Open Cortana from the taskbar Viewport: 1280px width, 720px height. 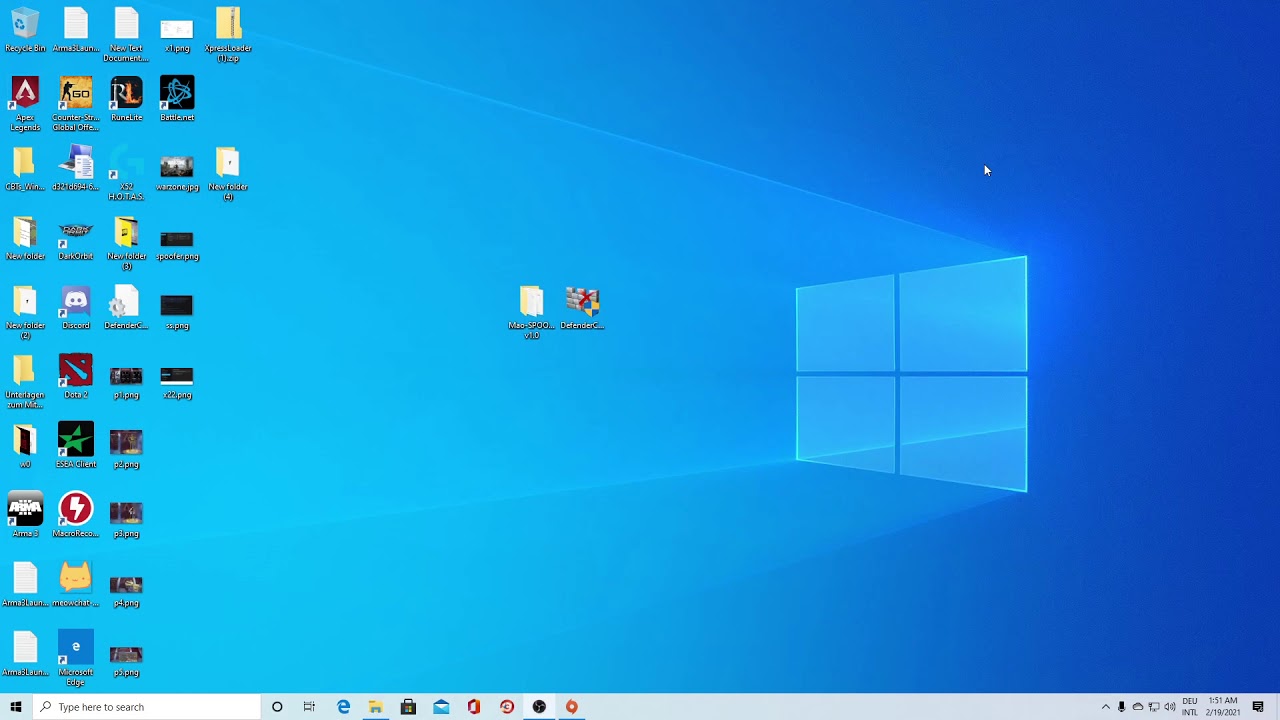(277, 707)
